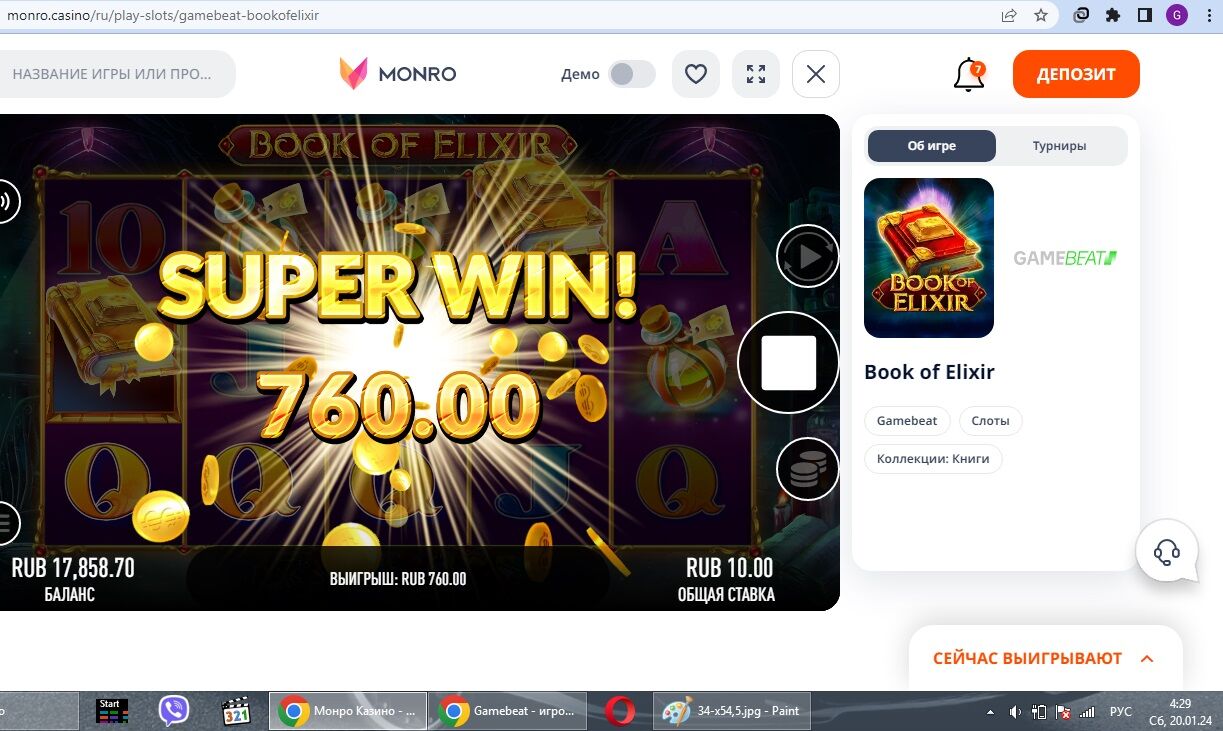Click the ДЕПОЗИТ button

[1076, 74]
